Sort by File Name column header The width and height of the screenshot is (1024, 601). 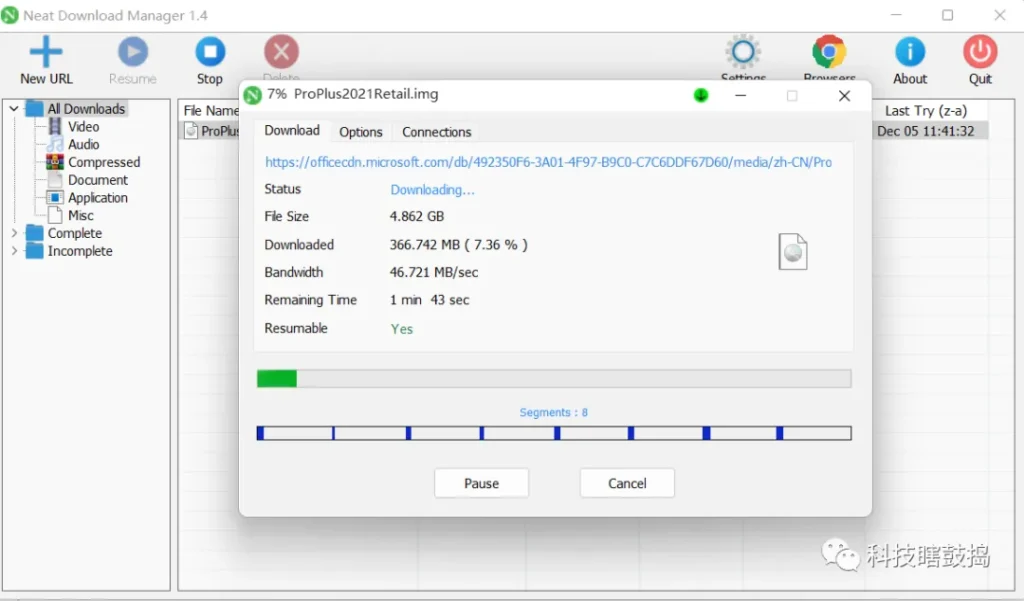[x=210, y=110]
